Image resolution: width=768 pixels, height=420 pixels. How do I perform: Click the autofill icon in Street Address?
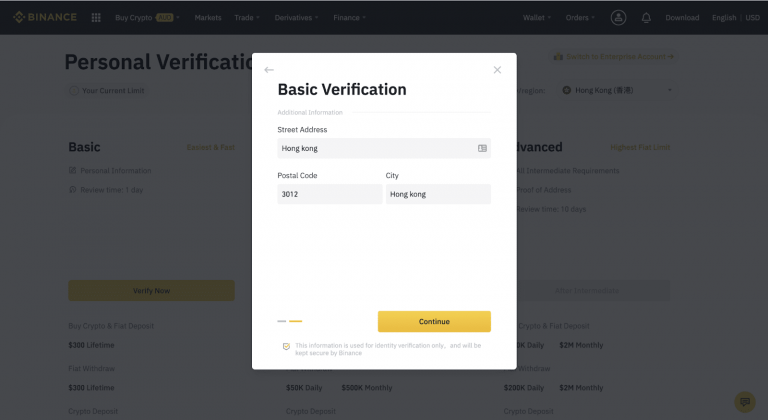pyautogui.click(x=482, y=148)
